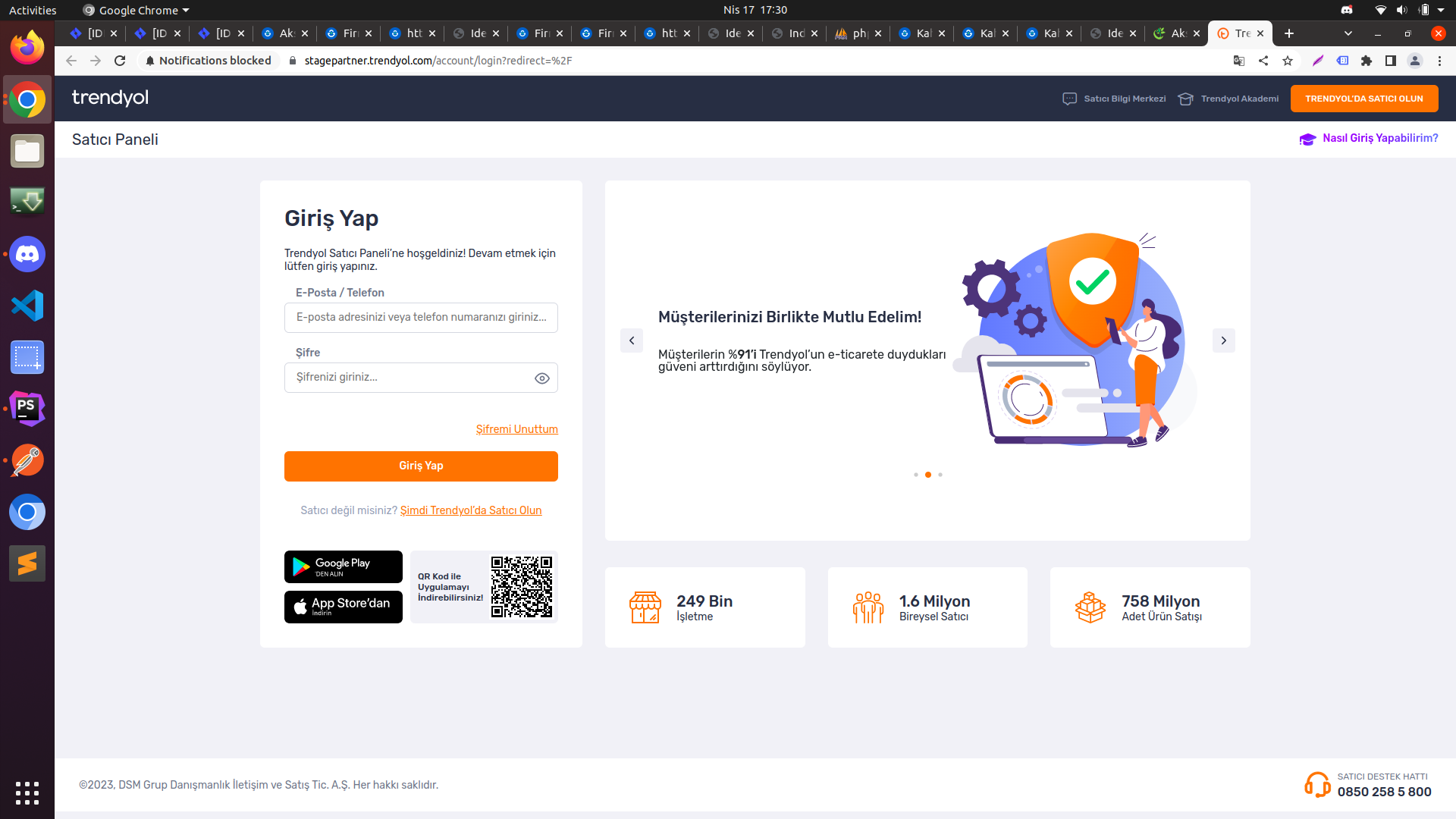Image resolution: width=1456 pixels, height=819 pixels.
Task: Open the Şifremi Unuttum link
Action: [x=516, y=429]
